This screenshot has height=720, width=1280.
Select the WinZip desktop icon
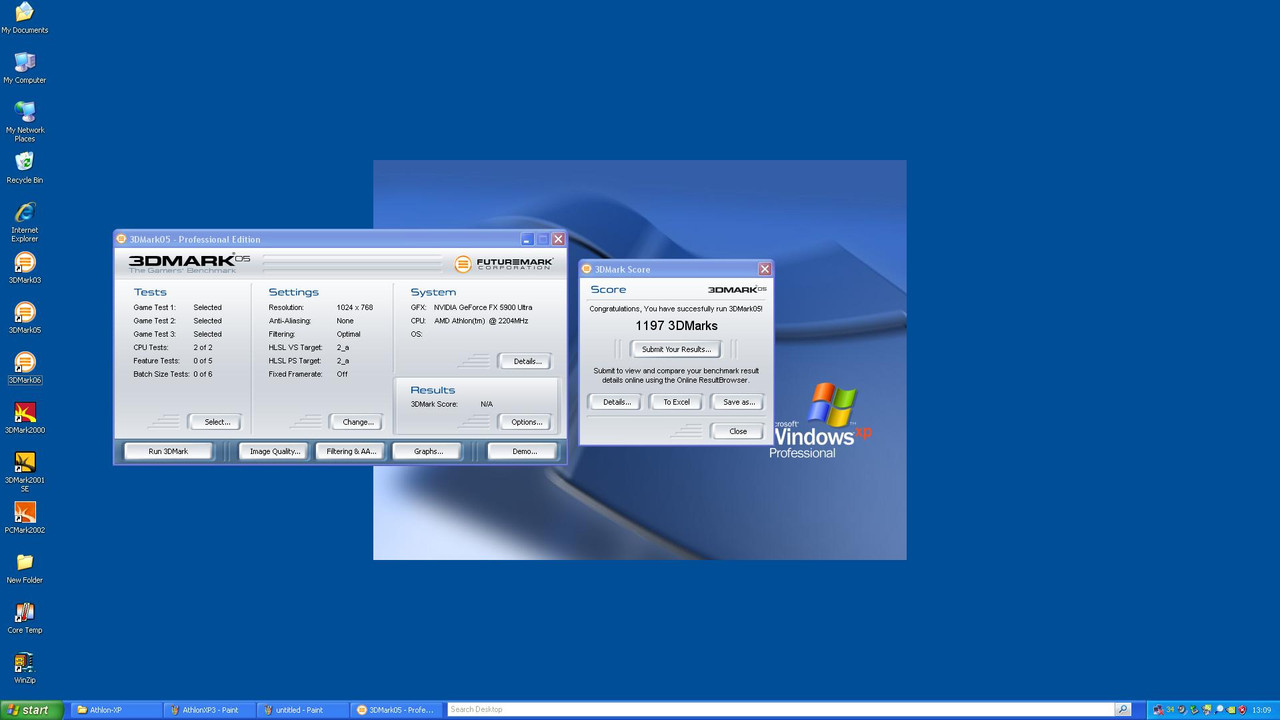[x=24, y=668]
